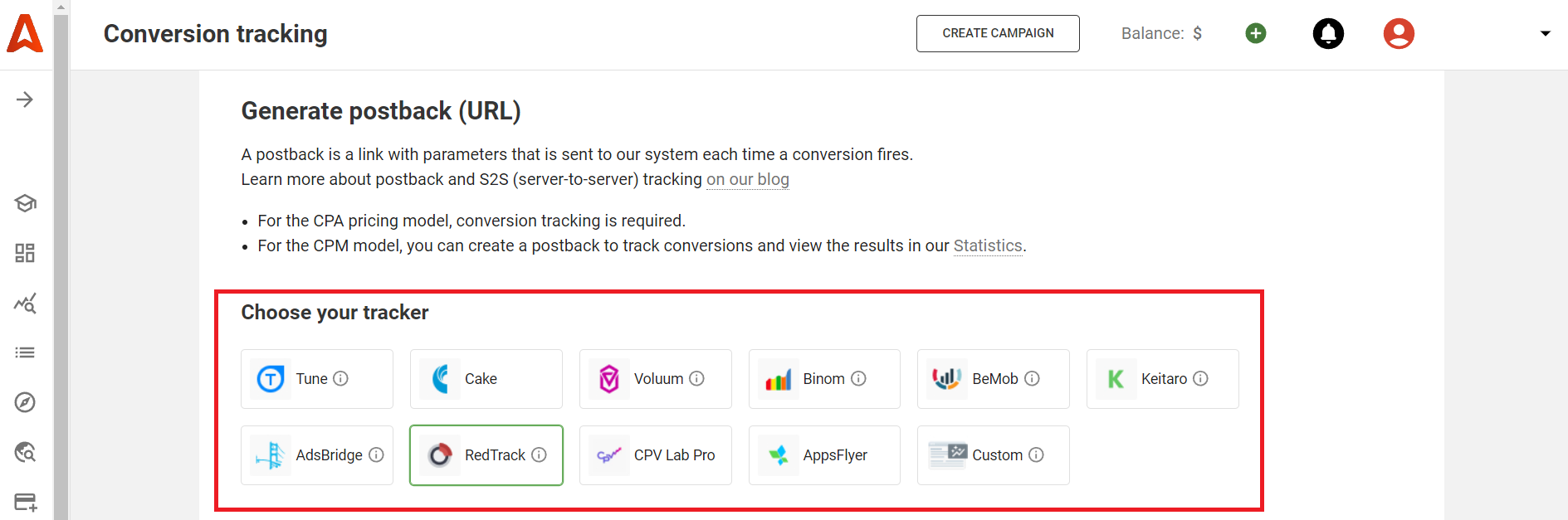This screenshot has height=520, width=1568.
Task: Open the 'on our blog' link
Action: point(747,179)
